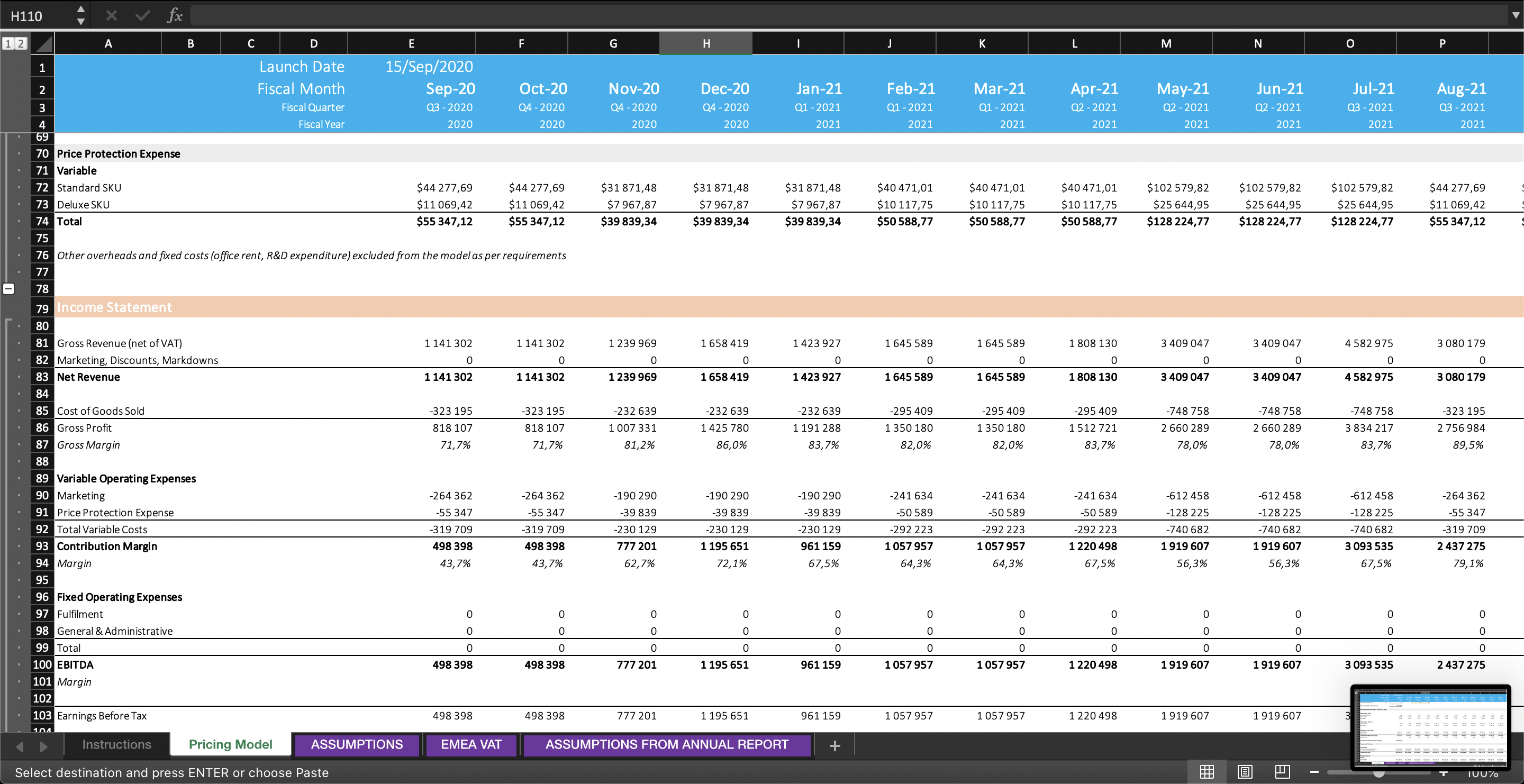Select outline level 2 button
The width and height of the screenshot is (1524, 784).
21,43
